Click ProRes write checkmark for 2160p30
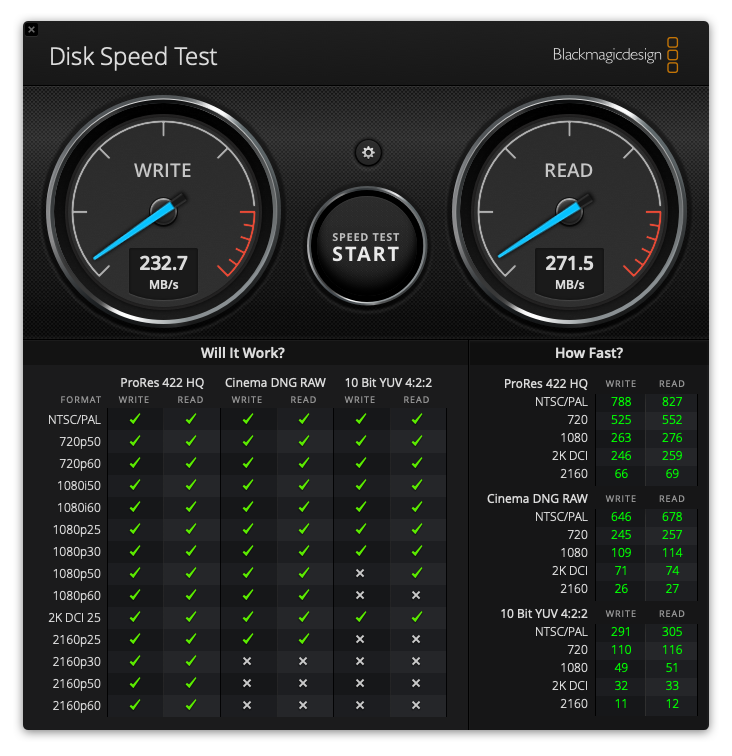The height and width of the screenshot is (756, 732). click(135, 661)
